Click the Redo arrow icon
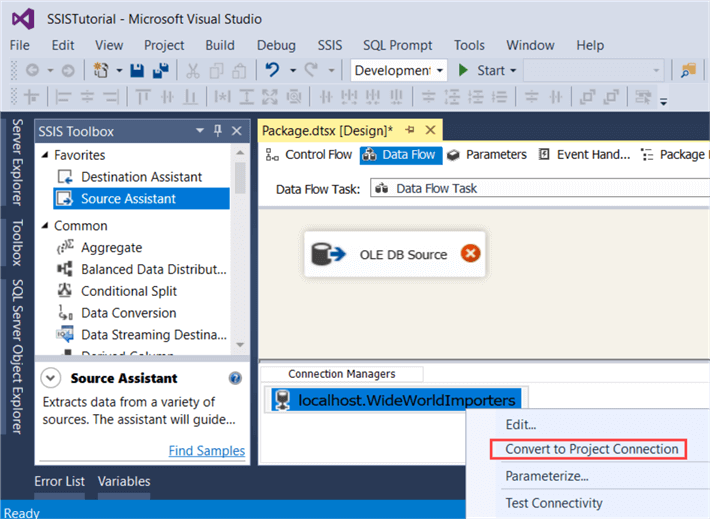 pyautogui.click(x=312, y=70)
